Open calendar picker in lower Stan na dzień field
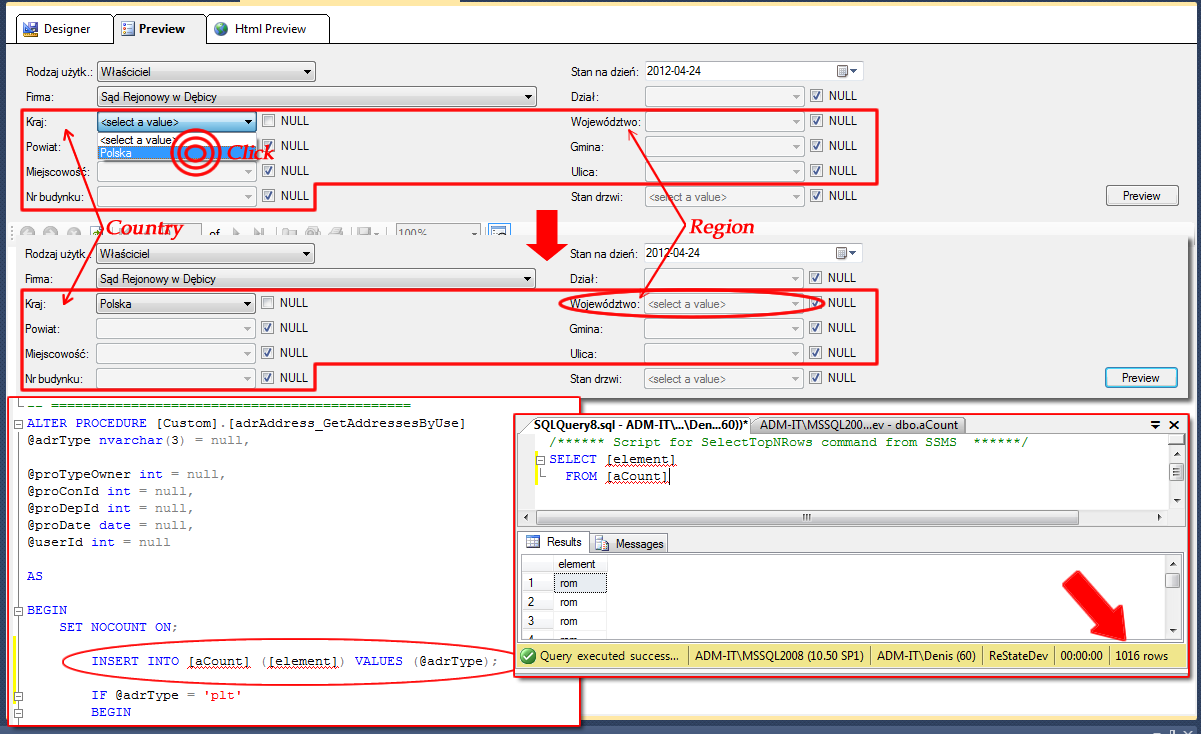The height and width of the screenshot is (734, 1201). (x=848, y=253)
